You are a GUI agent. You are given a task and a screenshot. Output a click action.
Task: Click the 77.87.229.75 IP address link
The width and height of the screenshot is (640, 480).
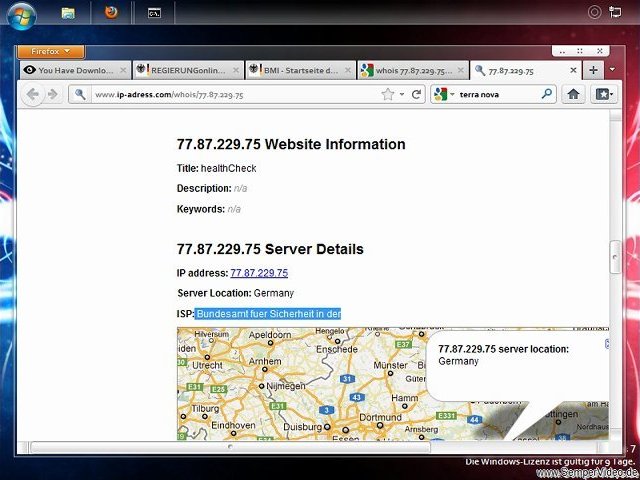pos(259,272)
